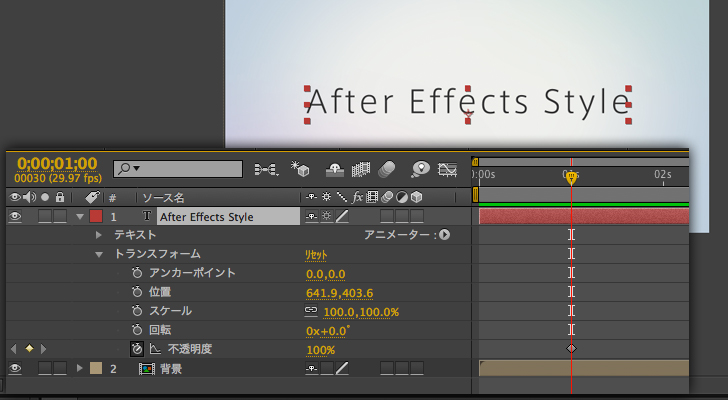Screen dimensions: 728x400
Task: Toggle Shy switch on After Effects Style layer
Action: 312,216
